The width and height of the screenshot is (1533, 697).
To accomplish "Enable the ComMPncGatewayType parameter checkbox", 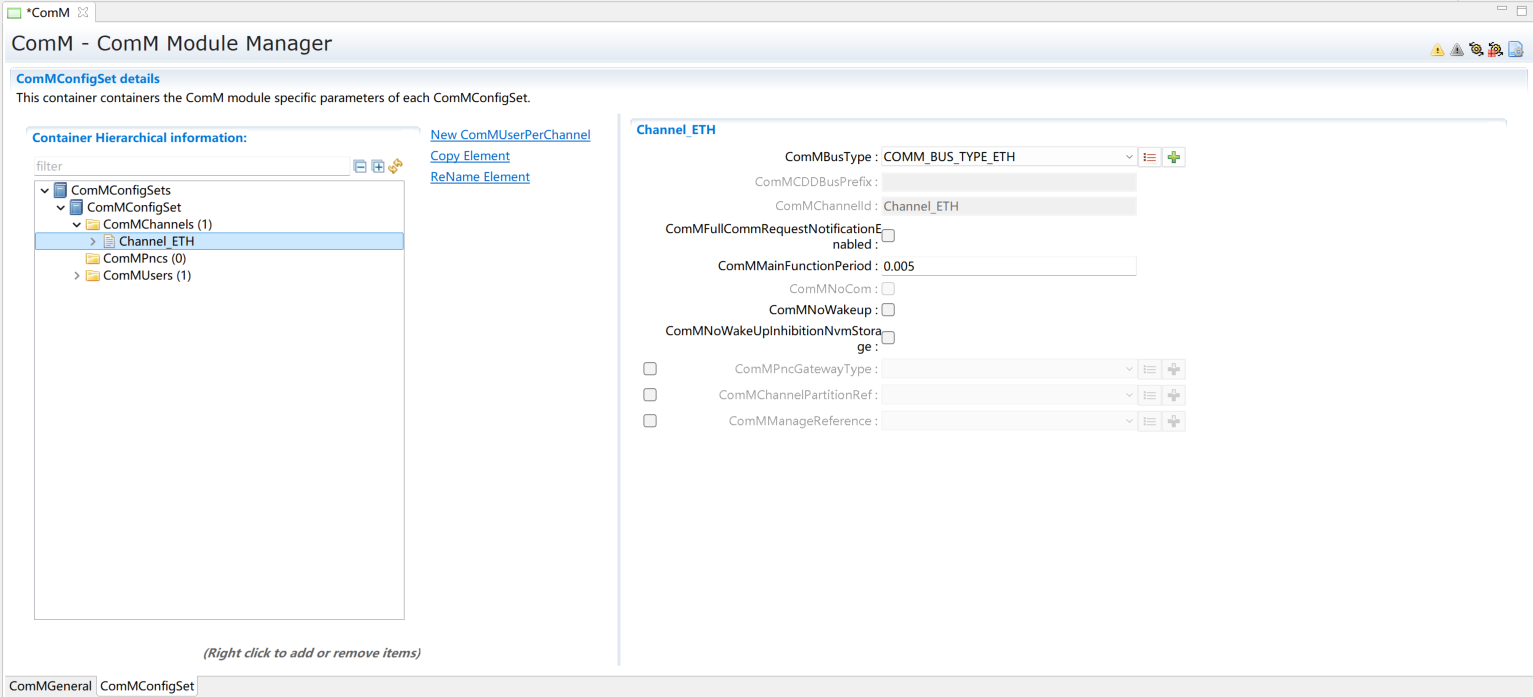I will 650,369.
